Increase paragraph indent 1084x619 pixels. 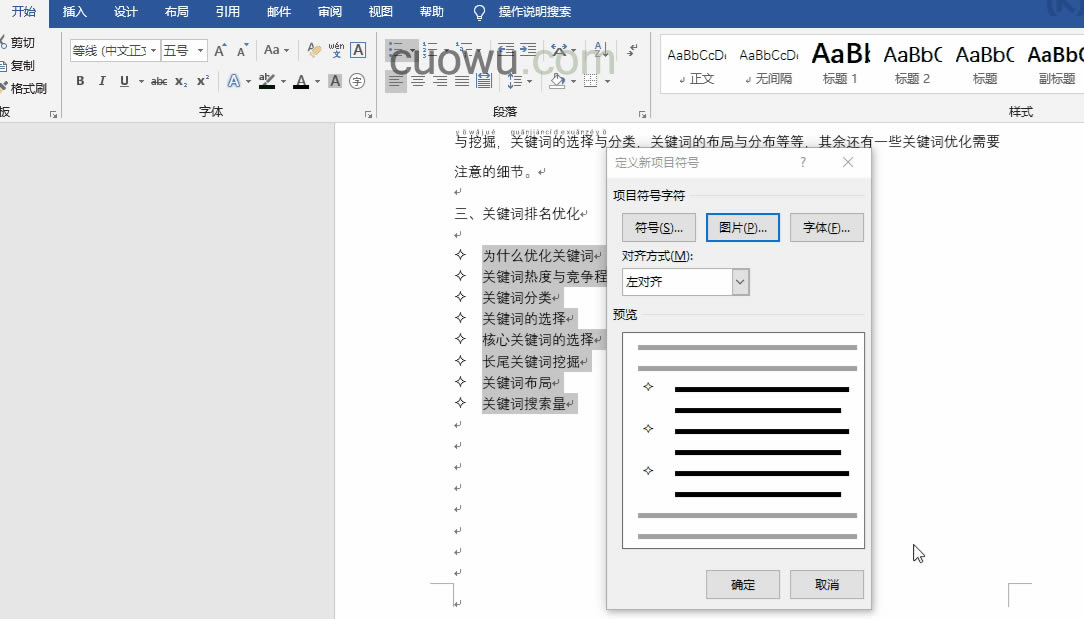click(x=528, y=49)
